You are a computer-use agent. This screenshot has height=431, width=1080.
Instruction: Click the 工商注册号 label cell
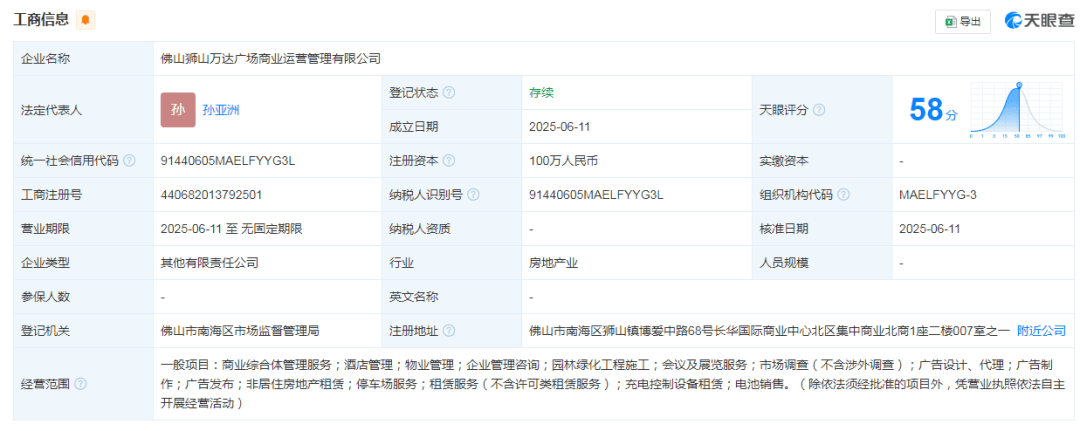coord(83,195)
